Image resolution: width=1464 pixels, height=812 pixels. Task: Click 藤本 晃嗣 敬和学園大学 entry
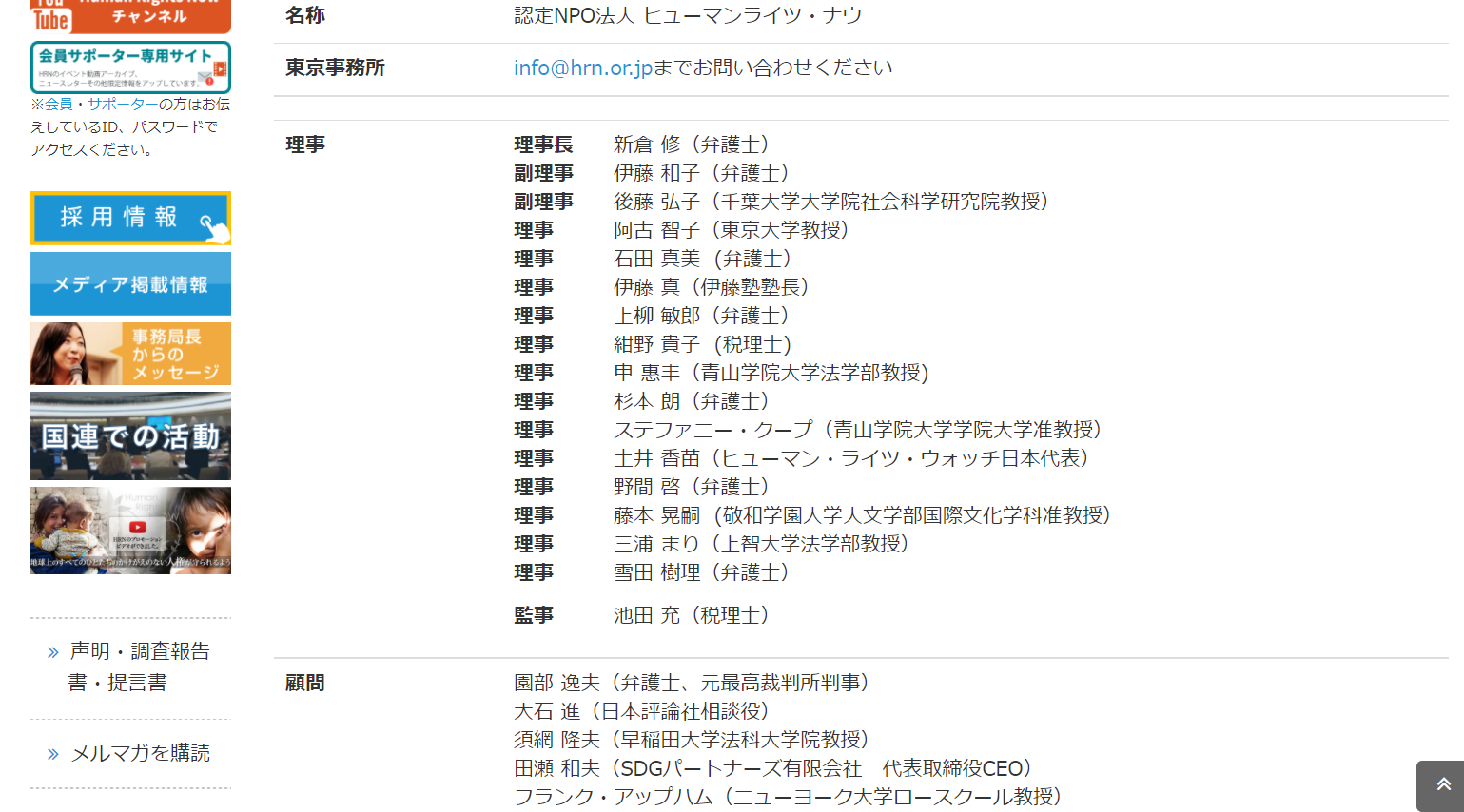pyautogui.click(x=863, y=515)
